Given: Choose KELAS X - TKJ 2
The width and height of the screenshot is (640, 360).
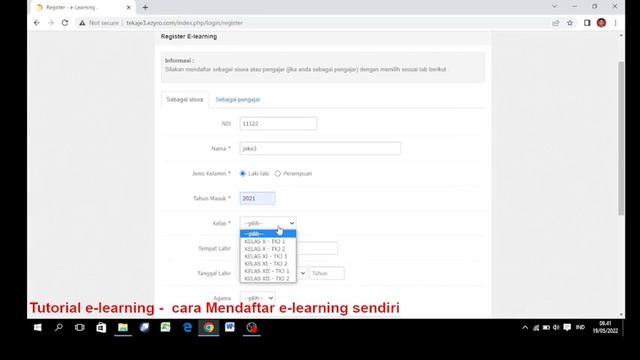Looking at the screenshot, I should (268, 249).
